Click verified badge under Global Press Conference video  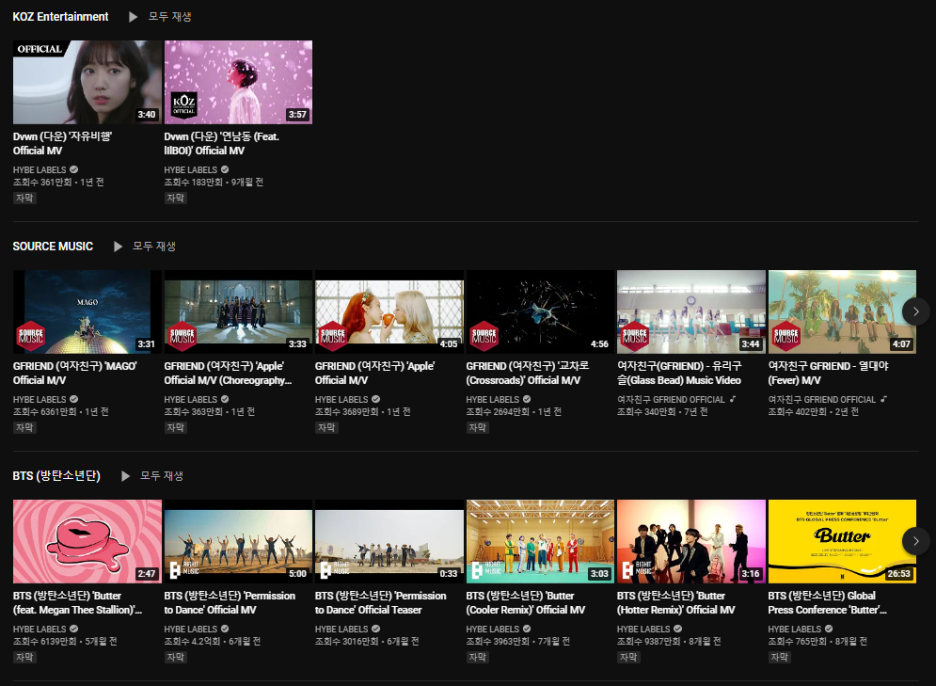click(x=829, y=629)
